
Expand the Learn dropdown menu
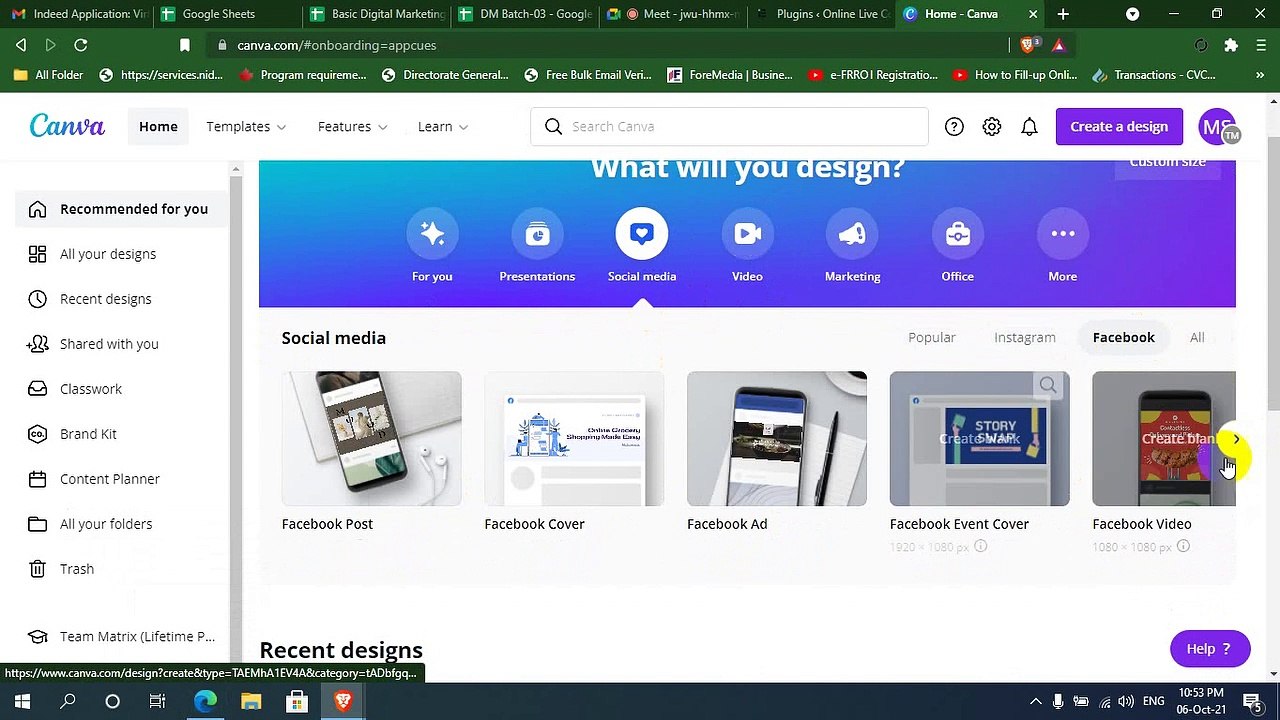click(443, 127)
